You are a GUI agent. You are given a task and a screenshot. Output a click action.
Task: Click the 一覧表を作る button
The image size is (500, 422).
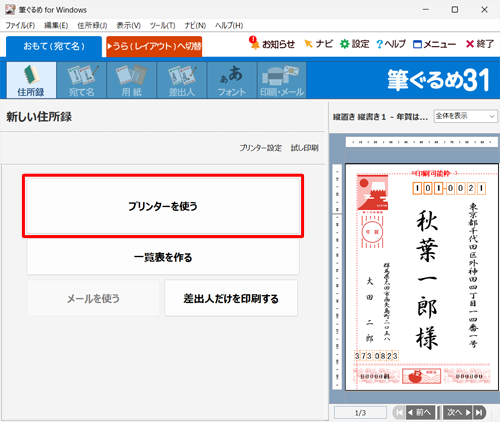tap(163, 257)
